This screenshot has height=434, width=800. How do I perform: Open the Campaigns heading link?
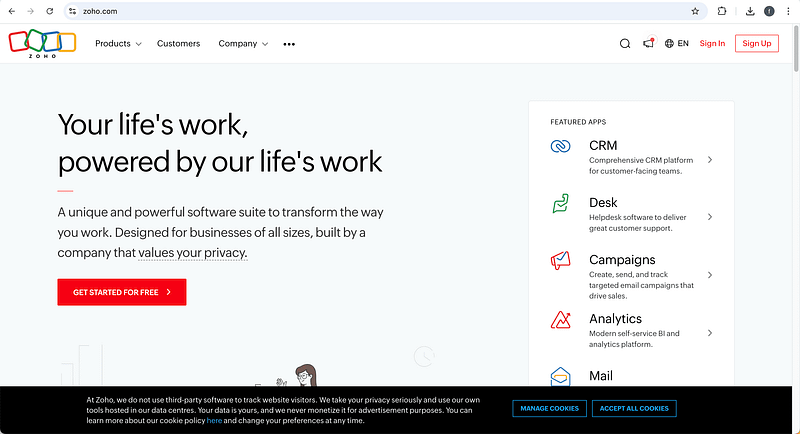click(x=622, y=260)
